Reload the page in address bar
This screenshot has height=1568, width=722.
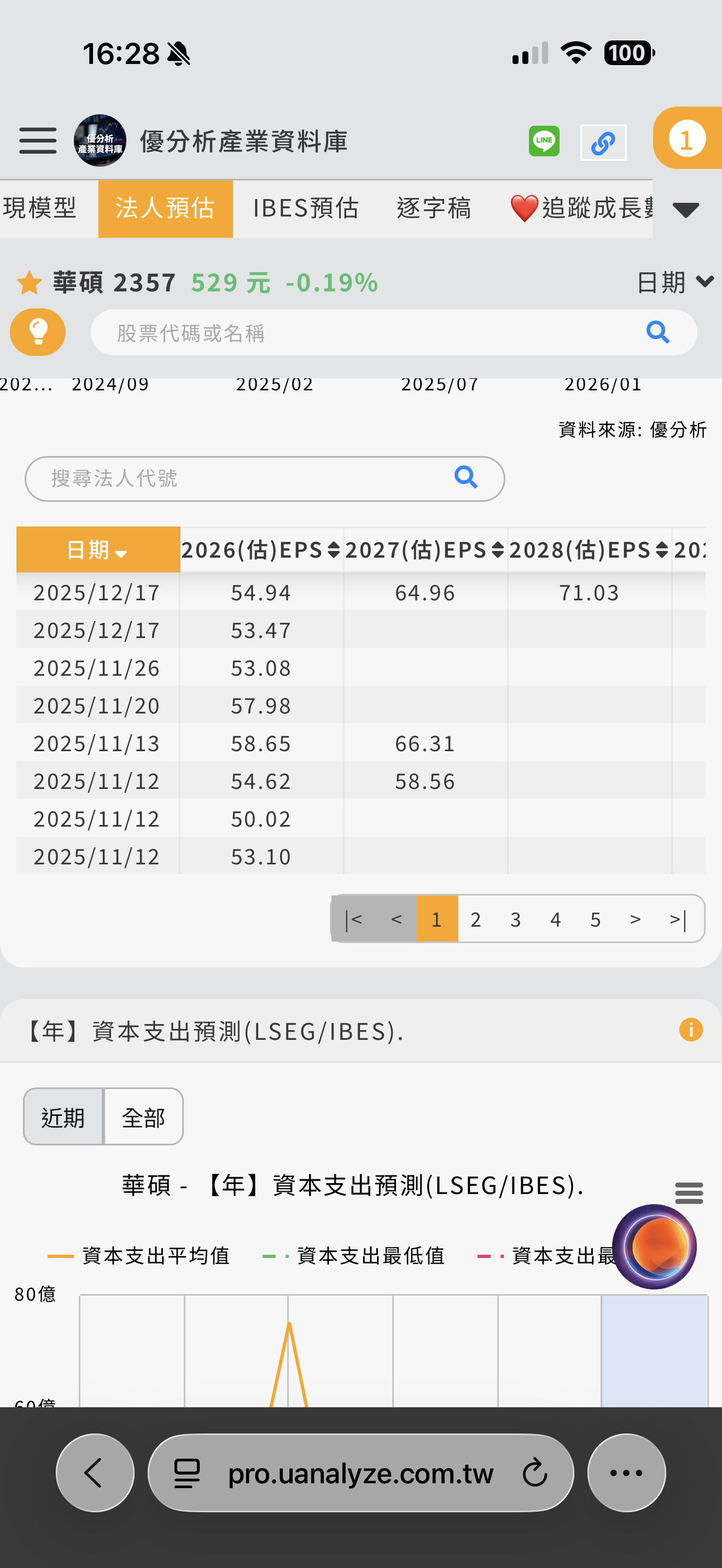click(535, 1473)
